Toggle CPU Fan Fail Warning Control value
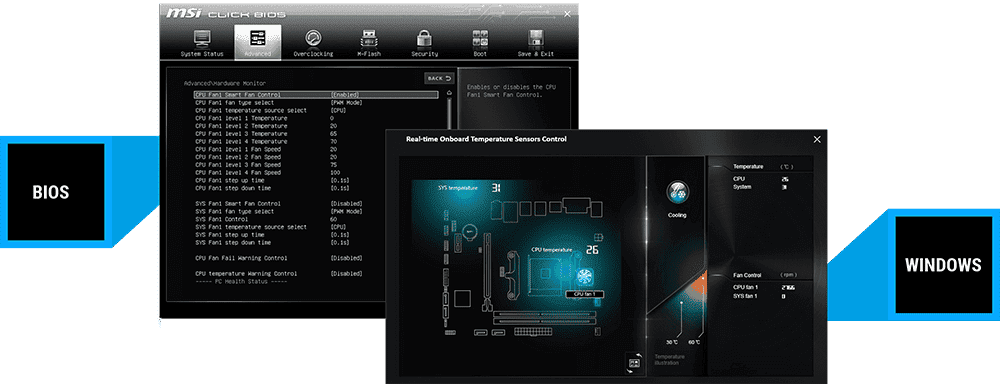 (346, 258)
